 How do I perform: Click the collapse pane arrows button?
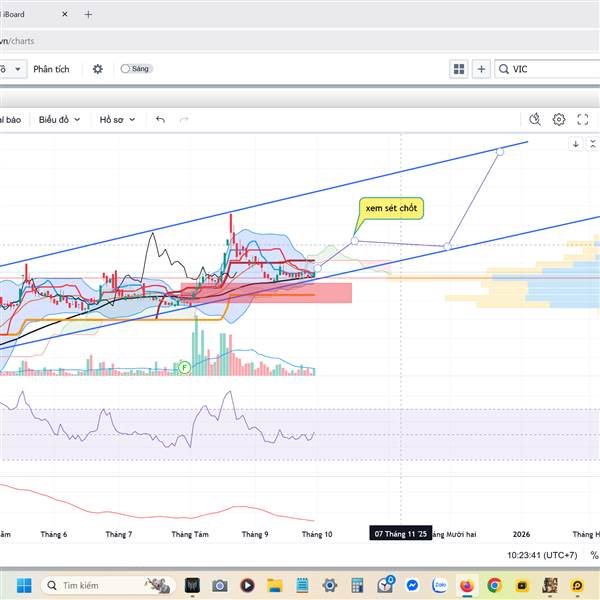coord(593,144)
